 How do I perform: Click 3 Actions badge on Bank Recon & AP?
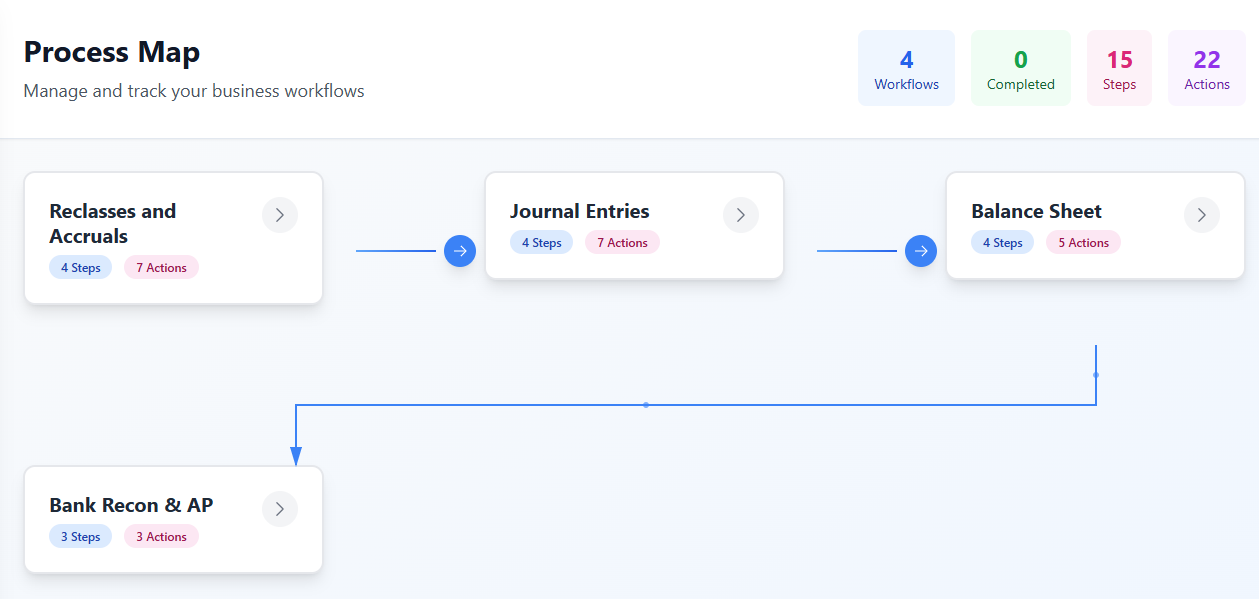pyautogui.click(x=161, y=537)
